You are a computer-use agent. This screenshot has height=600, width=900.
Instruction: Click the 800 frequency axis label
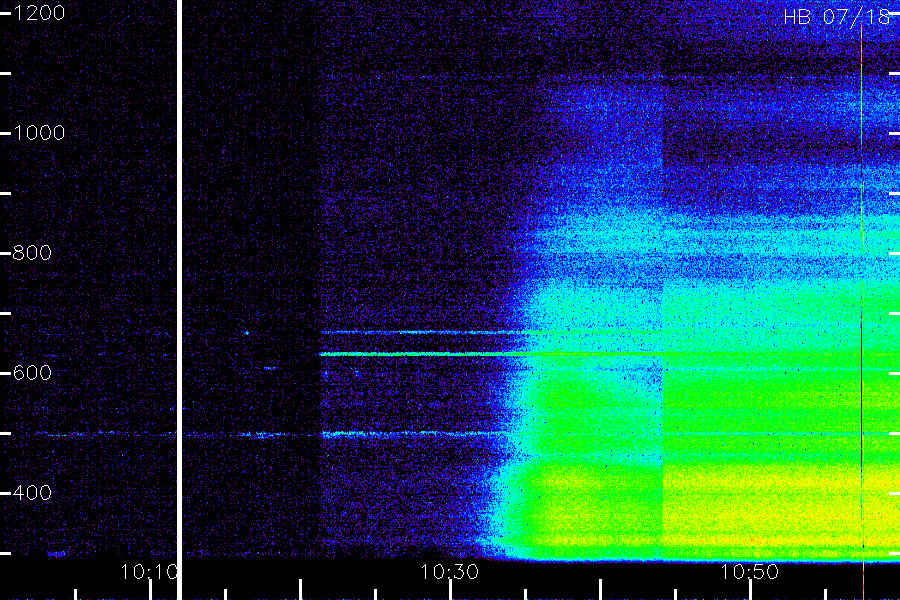[x=32, y=253]
